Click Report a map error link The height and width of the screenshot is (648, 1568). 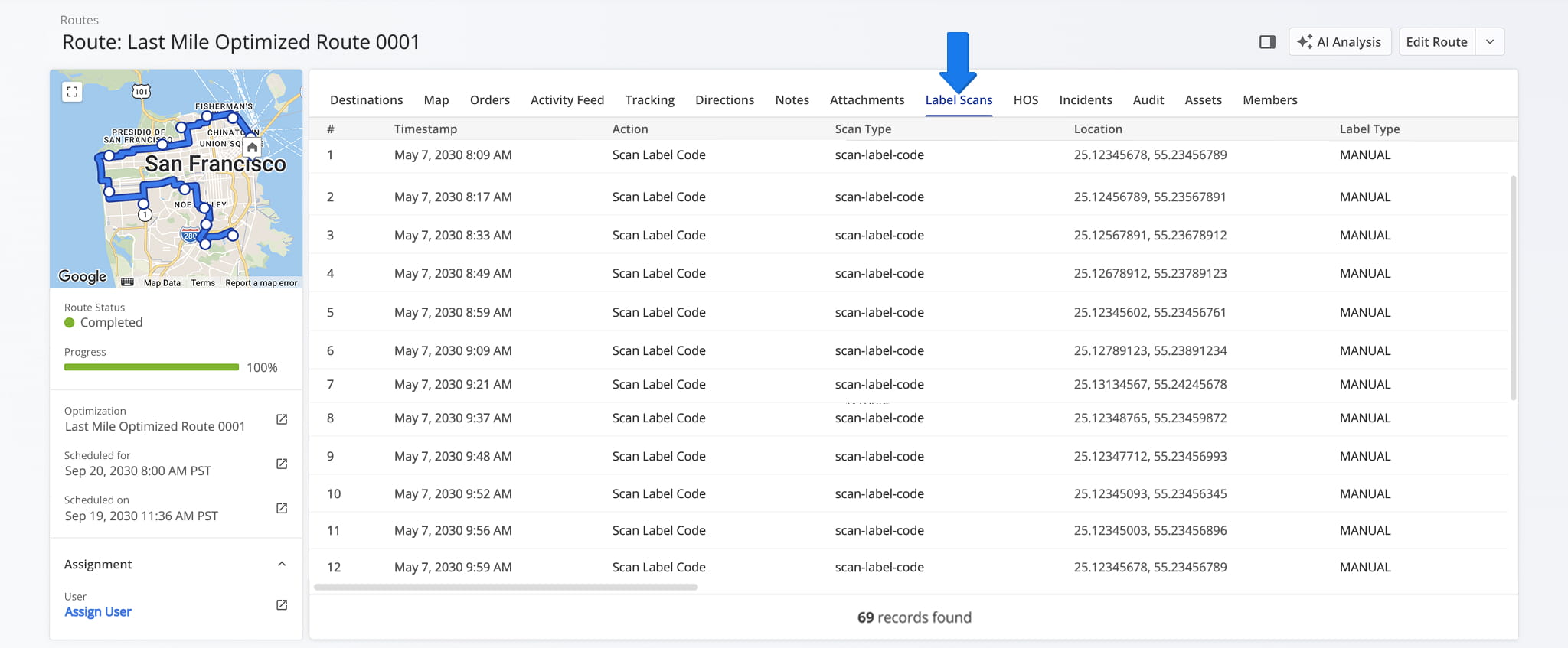[x=261, y=283]
